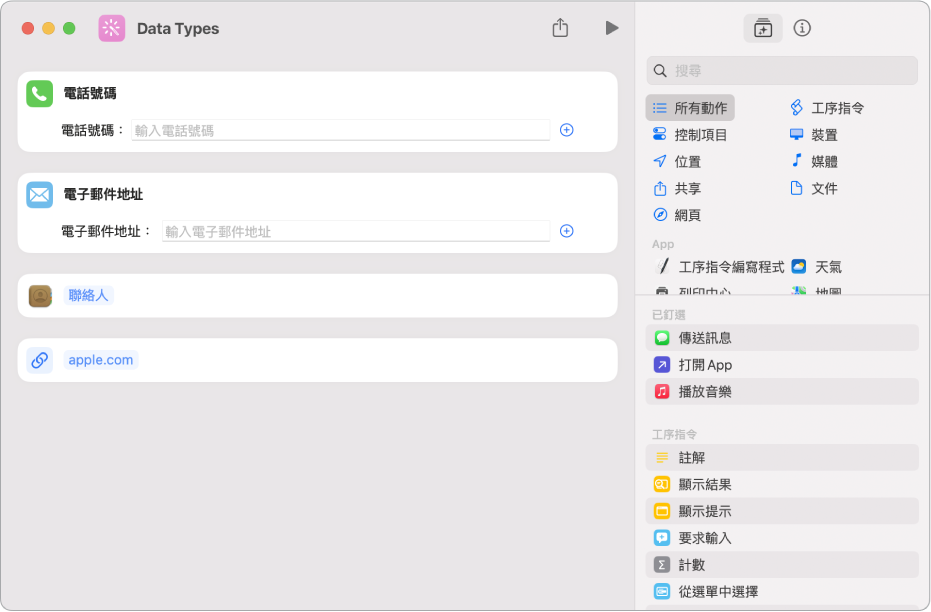Select the pinned 播放音樂 action

(782, 391)
